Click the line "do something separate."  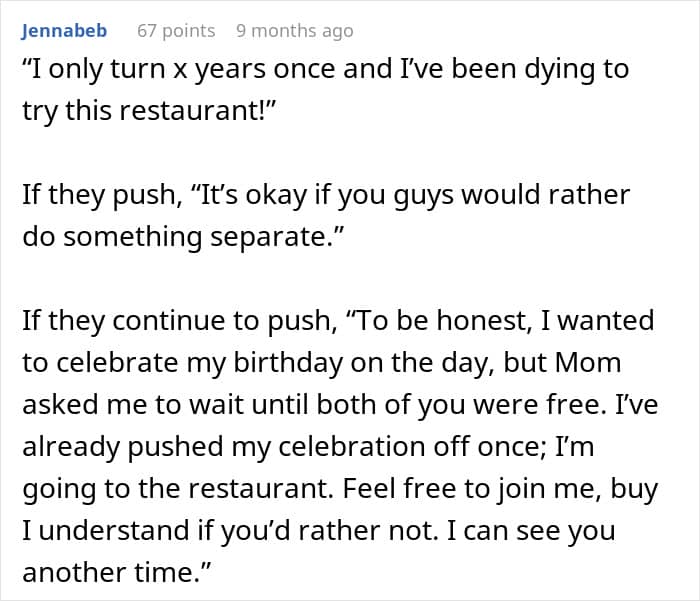pyautogui.click(x=183, y=237)
